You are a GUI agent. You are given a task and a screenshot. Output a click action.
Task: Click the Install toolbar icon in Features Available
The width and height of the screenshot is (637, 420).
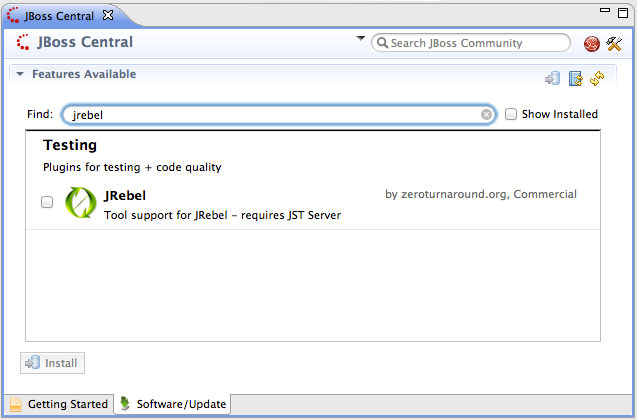pos(552,78)
